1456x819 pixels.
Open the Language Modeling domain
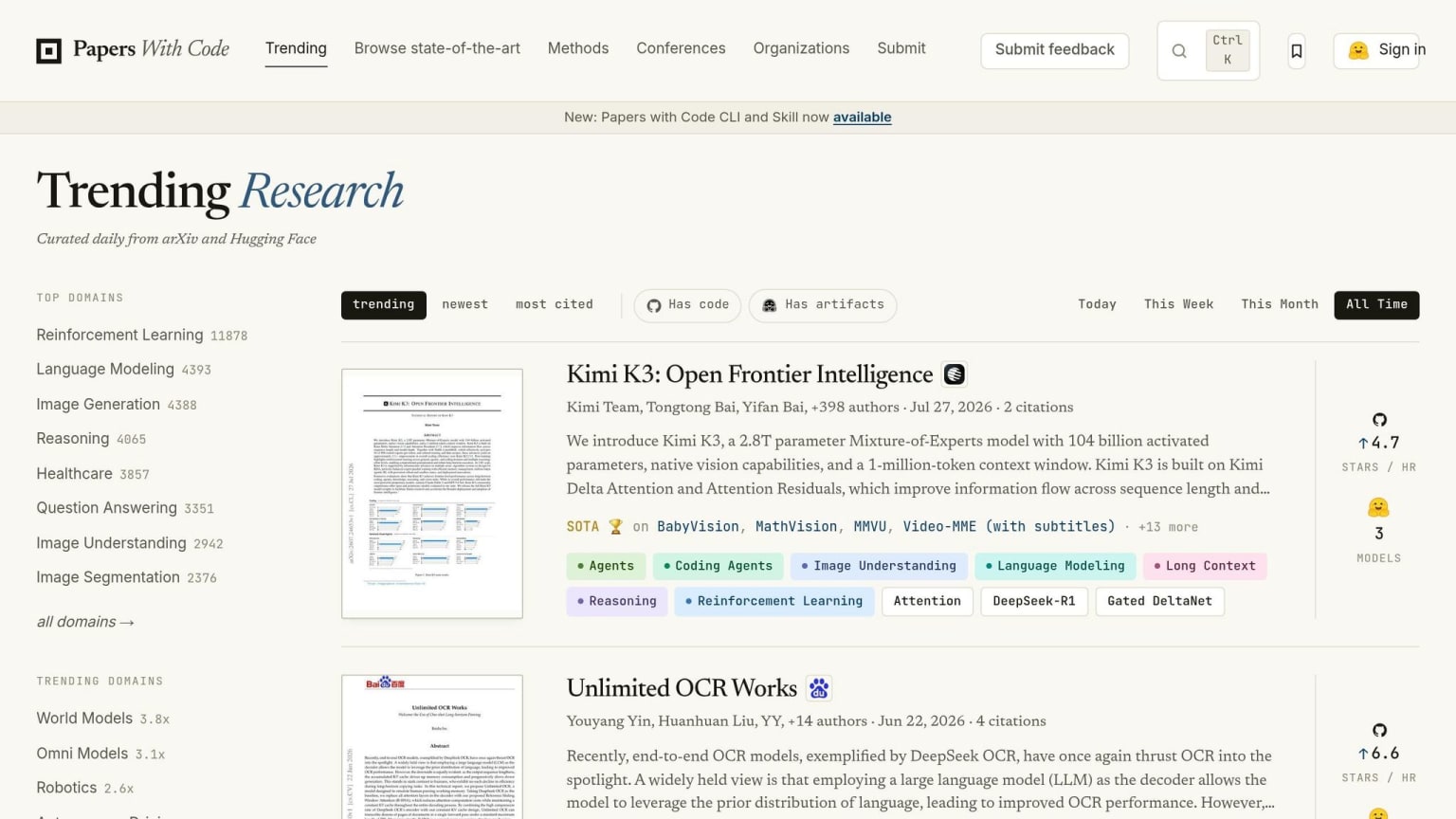pyautogui.click(x=123, y=370)
